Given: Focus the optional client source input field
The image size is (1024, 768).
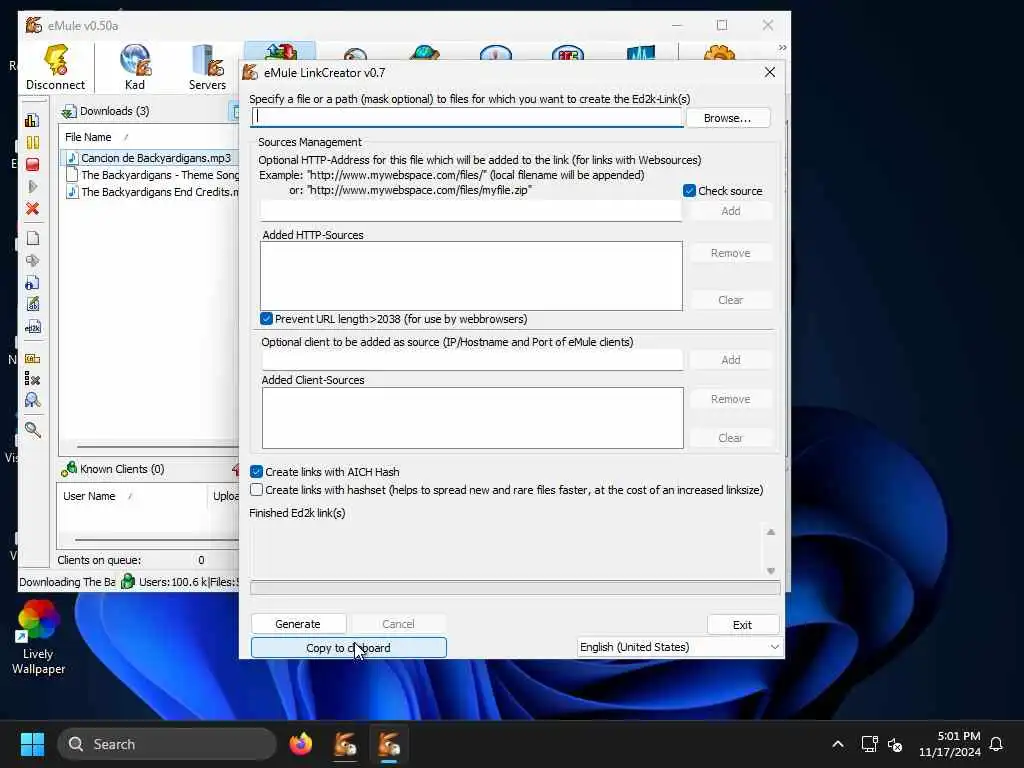Looking at the screenshot, I should 472,360.
